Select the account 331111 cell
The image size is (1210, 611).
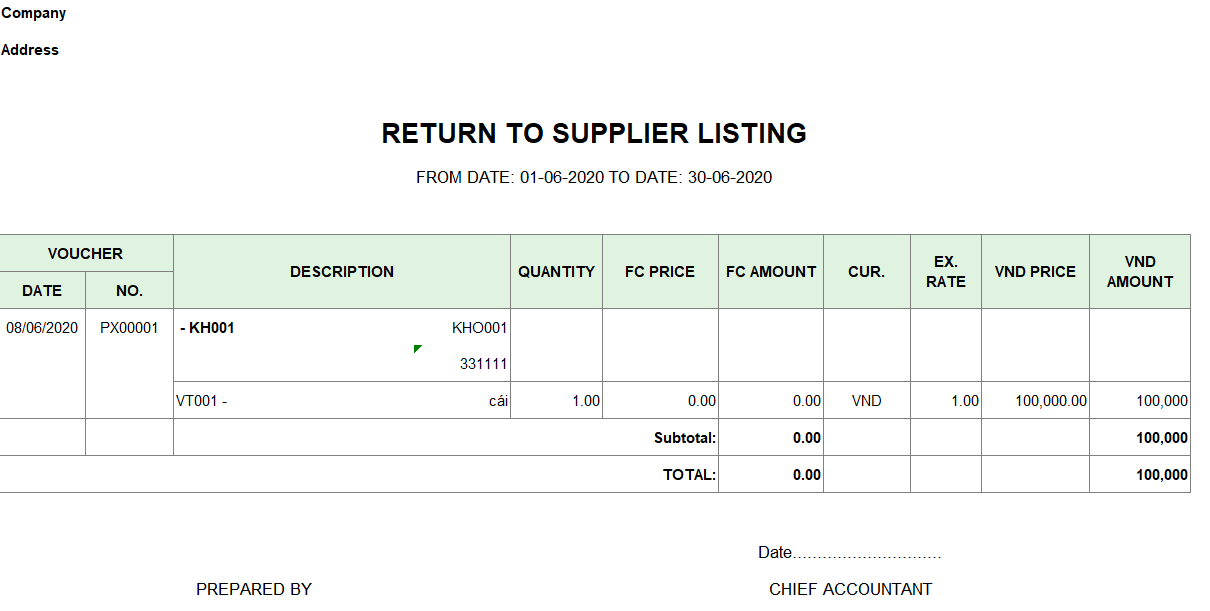click(483, 365)
